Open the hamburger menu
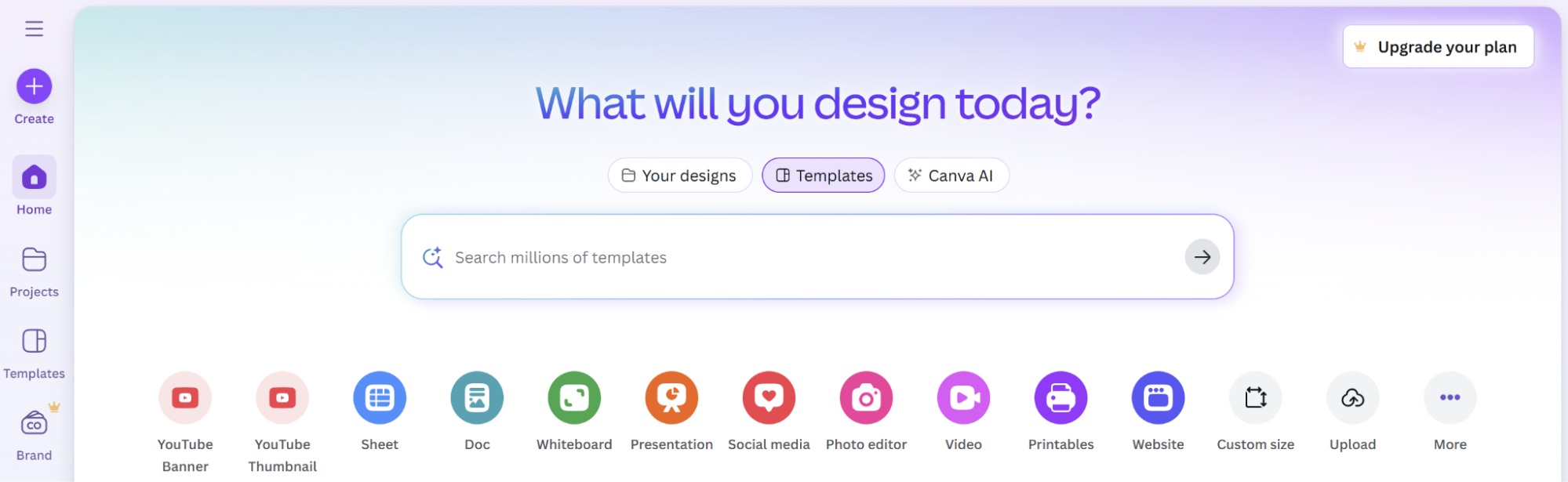 click(34, 29)
